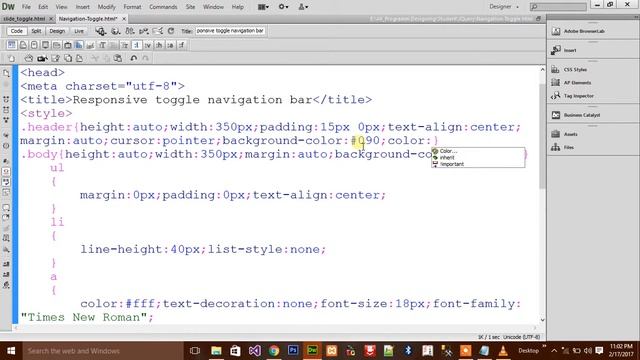Switch to Code view

pos(17,31)
